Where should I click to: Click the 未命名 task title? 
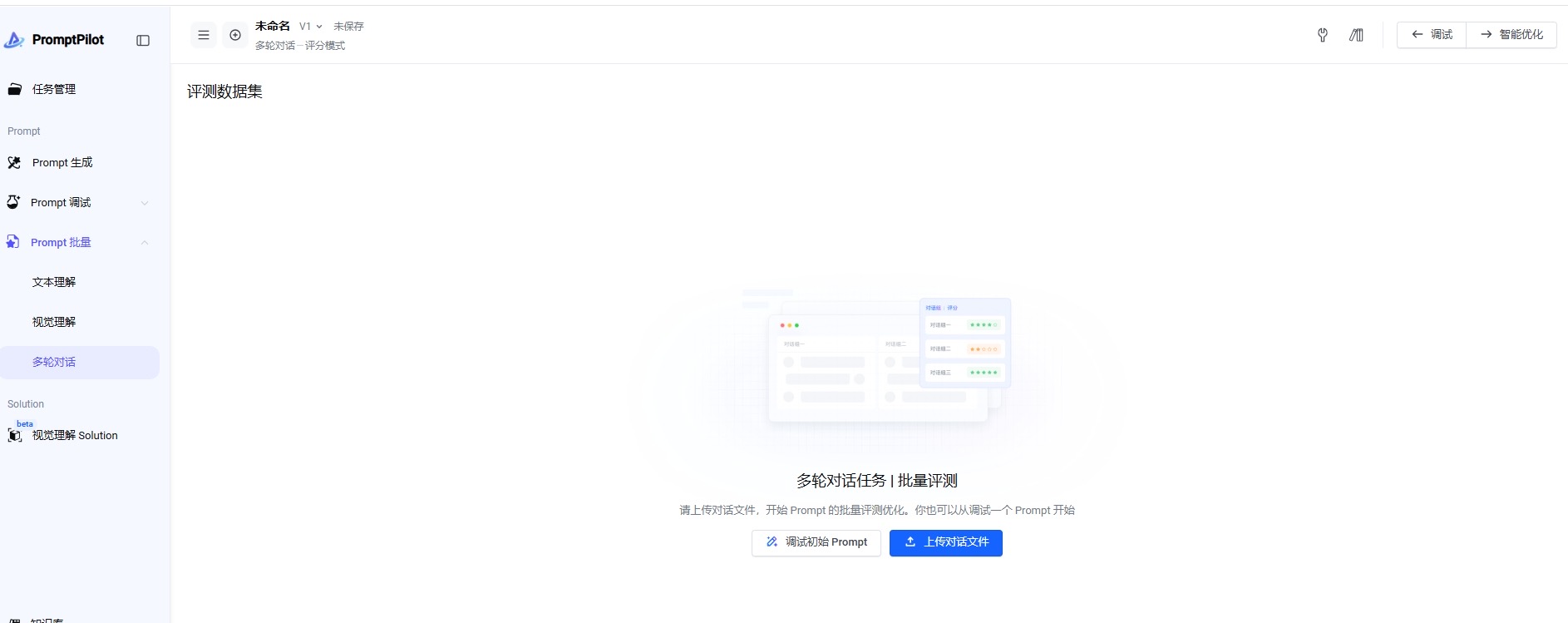point(273,26)
